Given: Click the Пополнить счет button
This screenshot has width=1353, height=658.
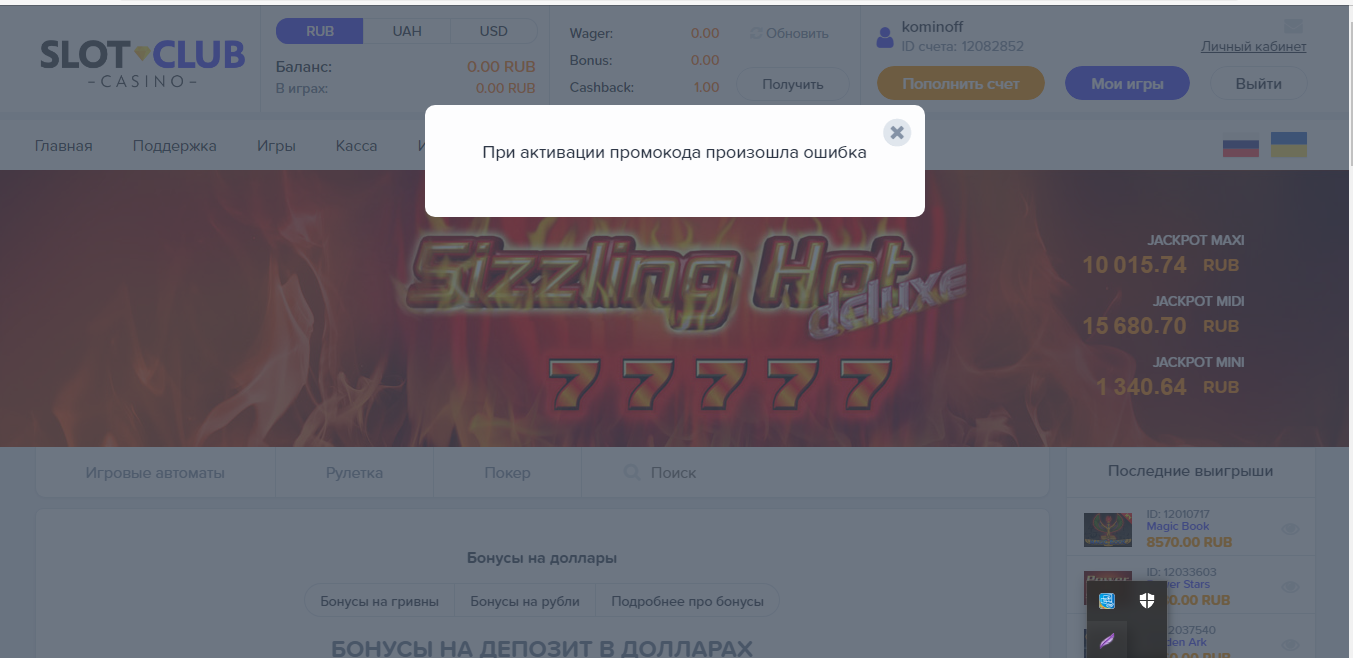Looking at the screenshot, I should (961, 84).
